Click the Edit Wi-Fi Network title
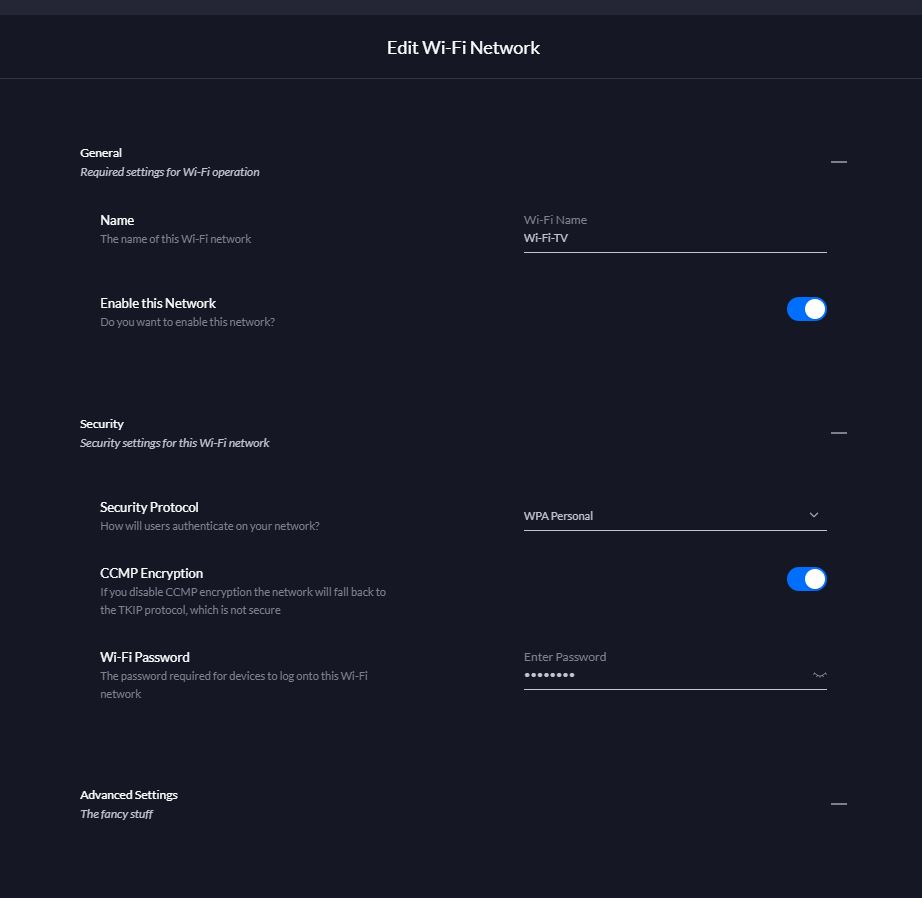Image resolution: width=922 pixels, height=898 pixels. [x=463, y=48]
